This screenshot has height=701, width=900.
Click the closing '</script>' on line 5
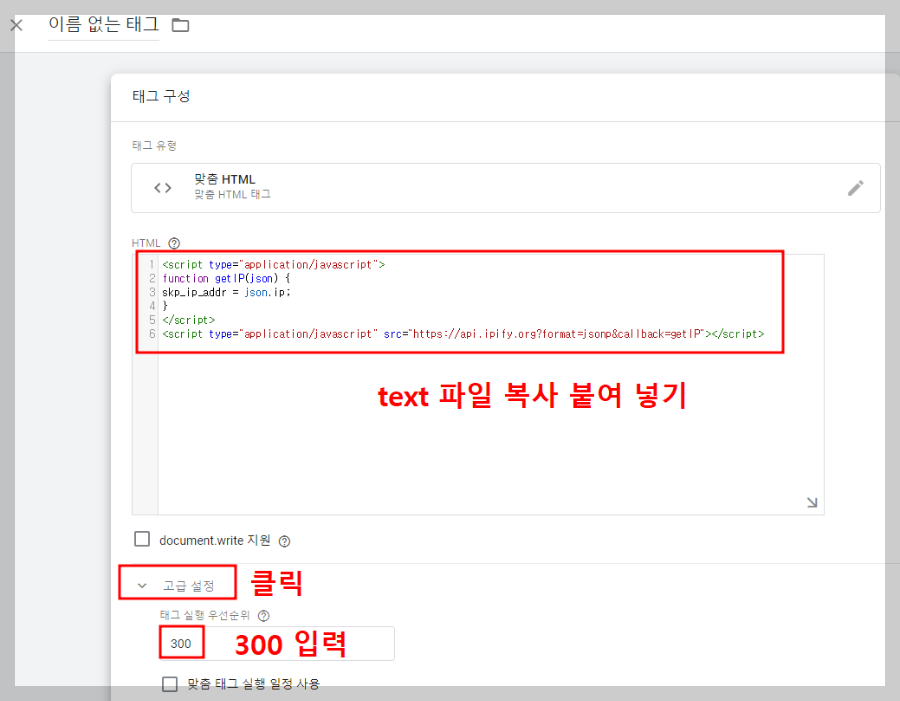pyautogui.click(x=189, y=320)
